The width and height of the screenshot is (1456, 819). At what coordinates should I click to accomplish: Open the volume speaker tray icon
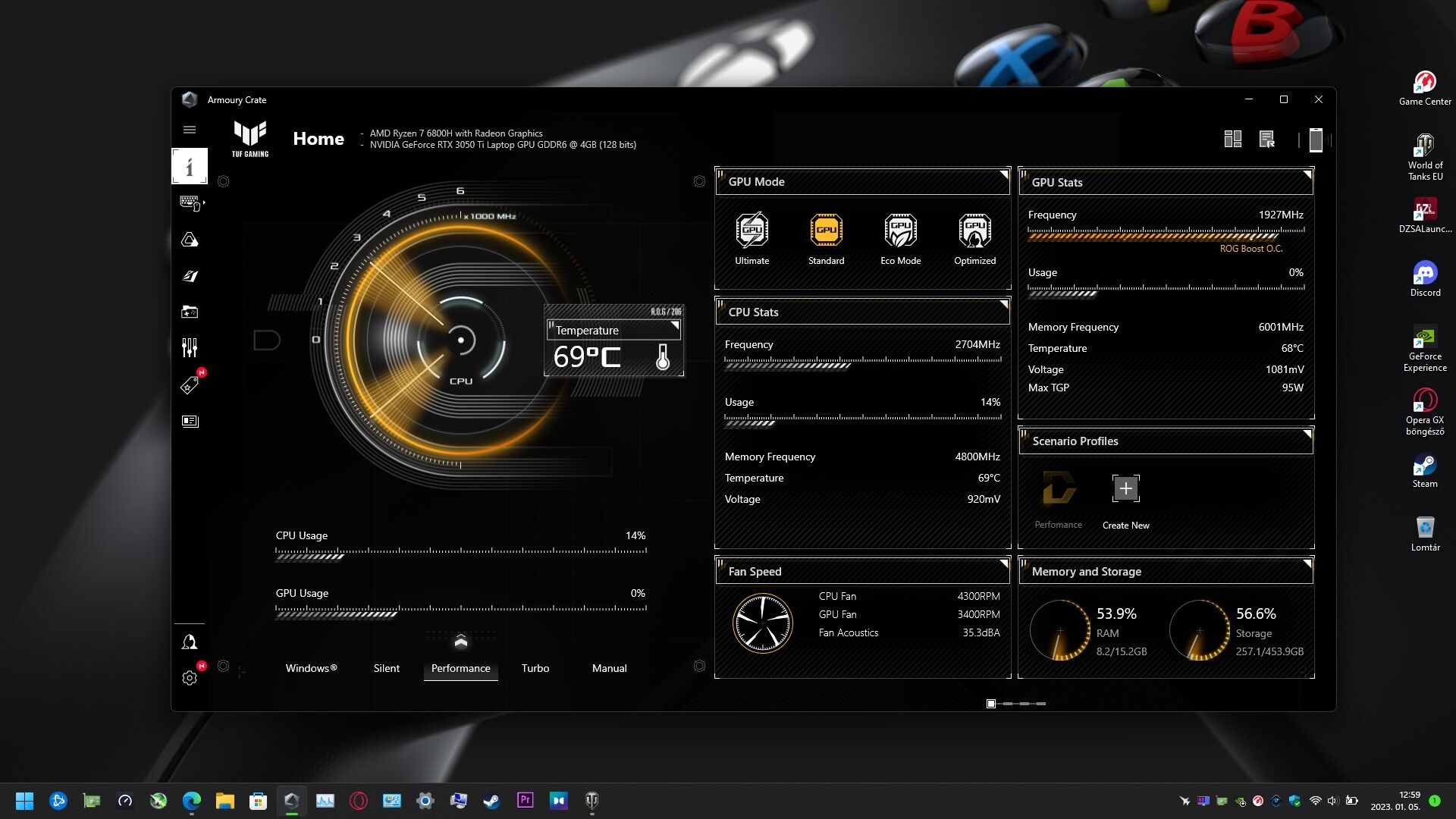click(1332, 801)
